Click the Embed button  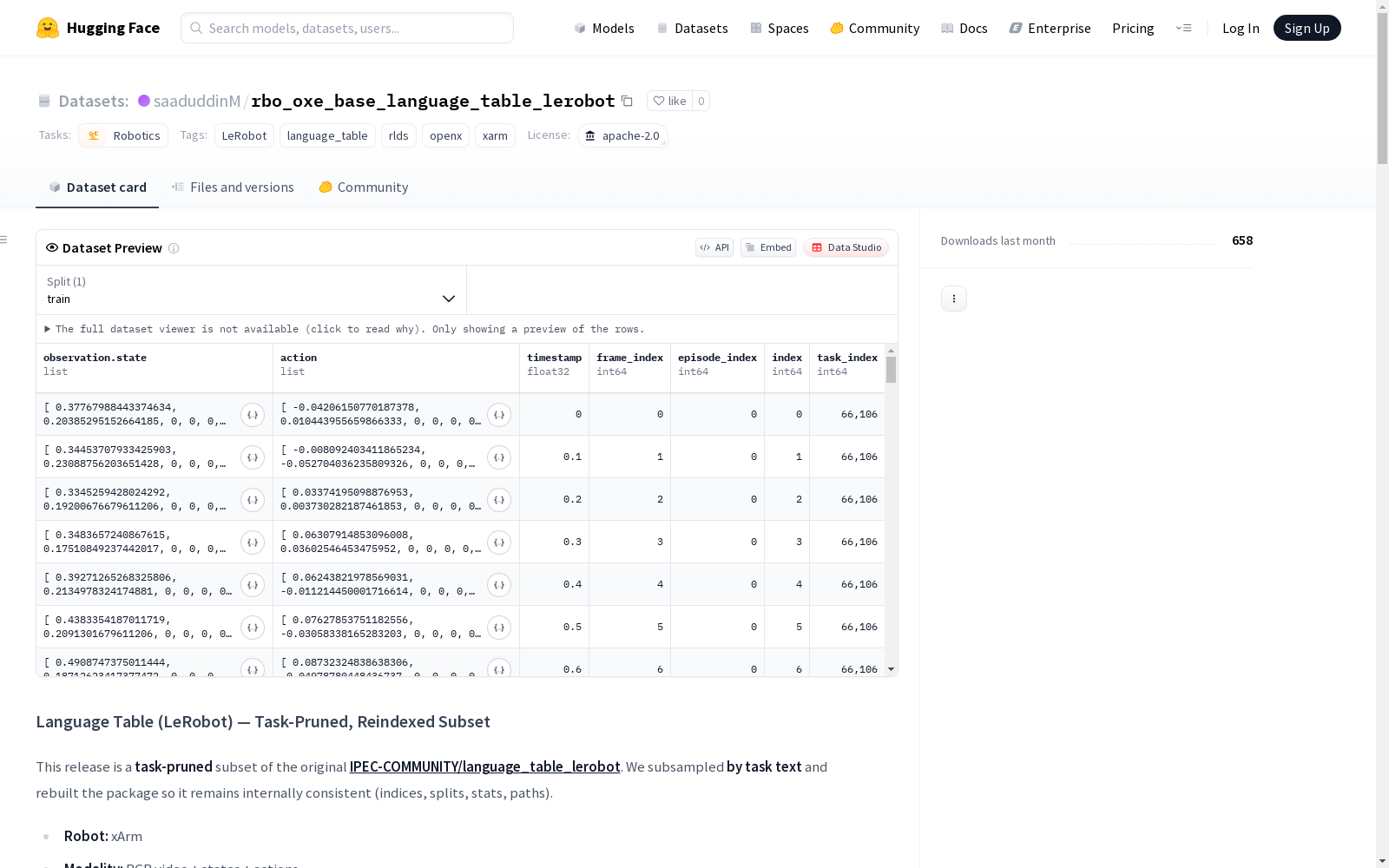click(x=768, y=247)
